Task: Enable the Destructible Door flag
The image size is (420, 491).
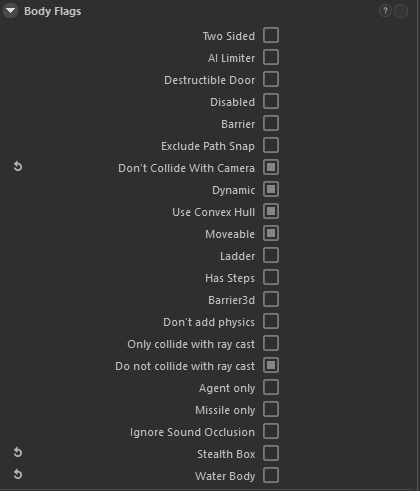Action: [271, 79]
